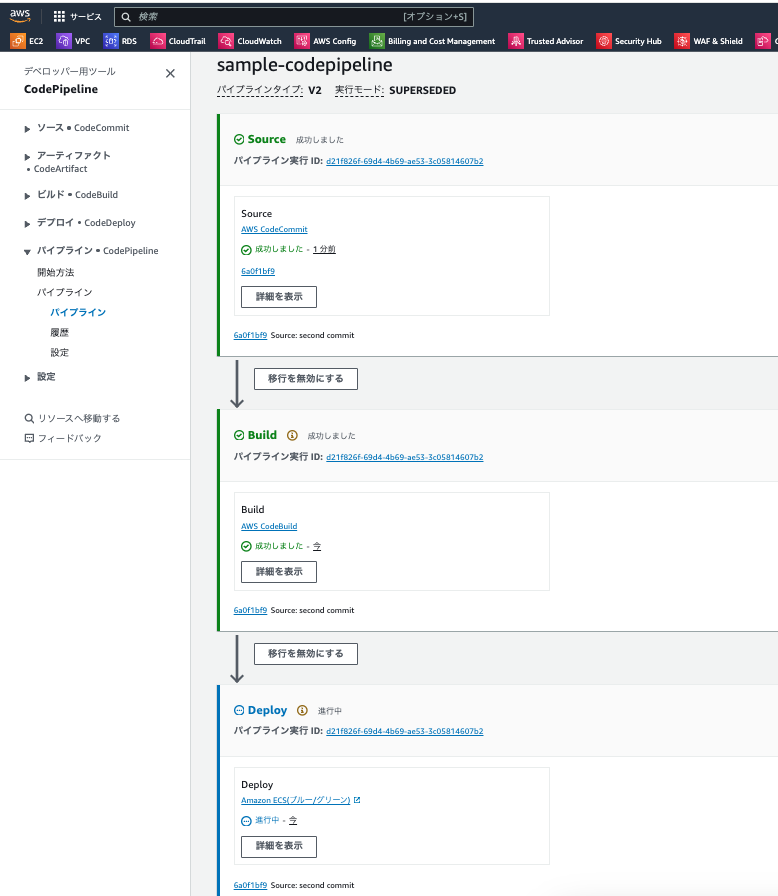Open 設定 under the pipeline submenu
Viewport: 778px width, 896px height.
[59, 353]
